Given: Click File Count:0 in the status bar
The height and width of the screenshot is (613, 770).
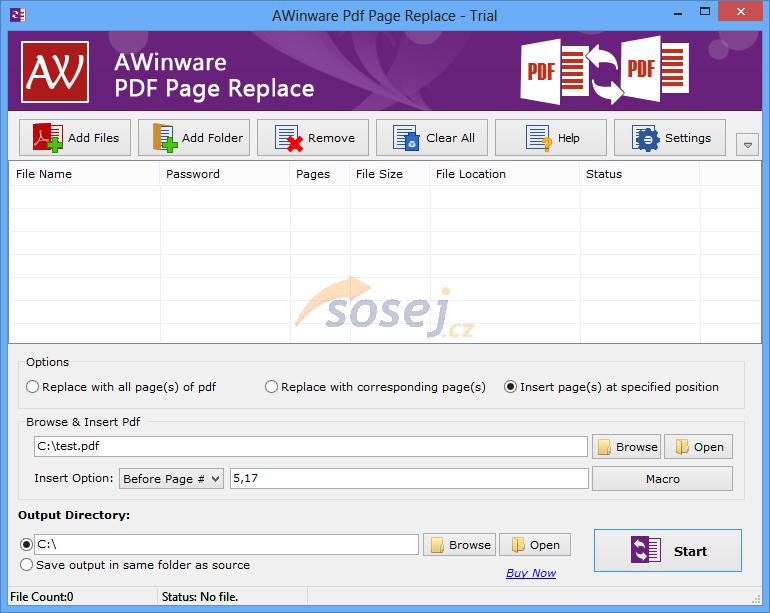Looking at the screenshot, I should click(42, 597).
